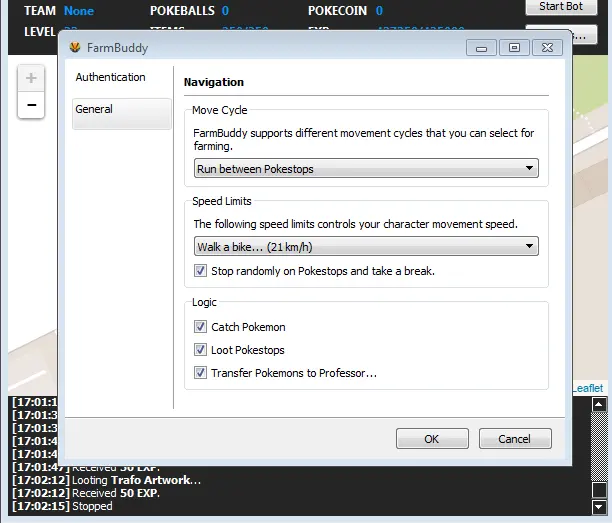Screen dimensions: 612x523
Task: Toggle Stop randomly on Pokestops checkbox
Action: tap(201, 271)
